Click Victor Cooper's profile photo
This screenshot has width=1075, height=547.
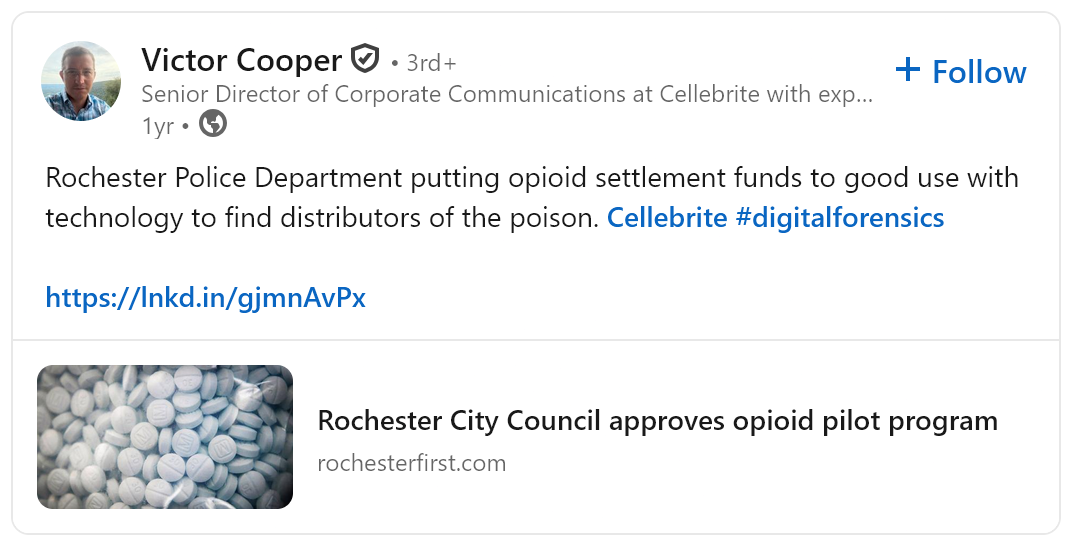pos(81,81)
